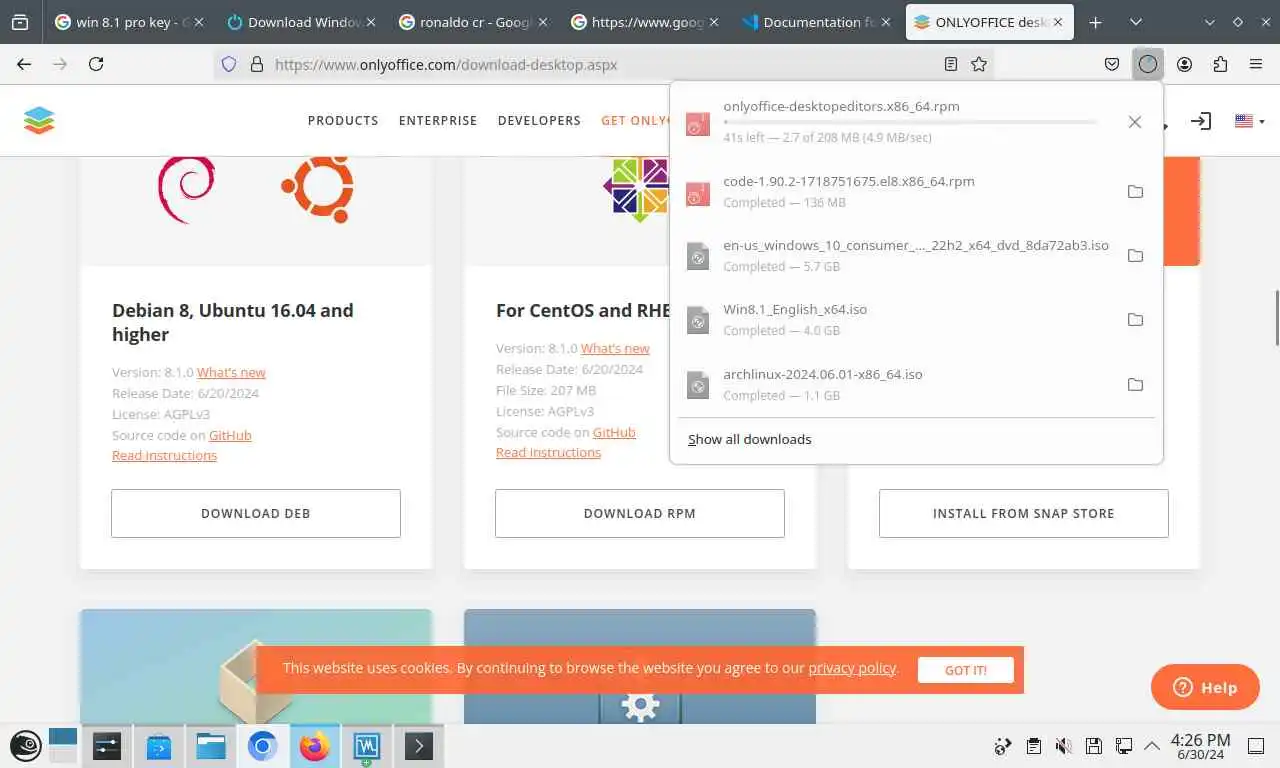
Task: Switch to Chromium in taskbar
Action: (x=263, y=746)
